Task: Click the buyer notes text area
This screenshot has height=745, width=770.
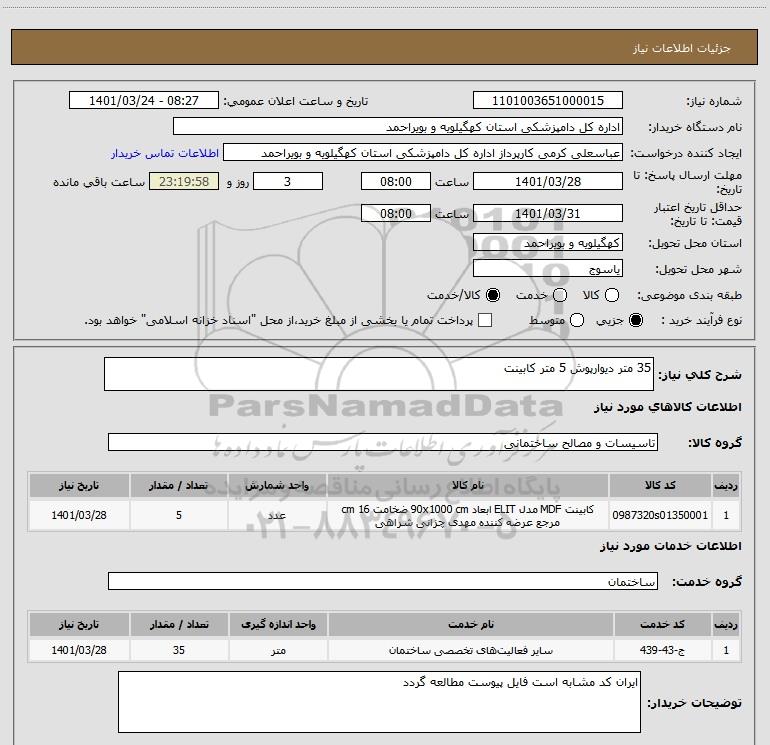Action: coord(379,702)
